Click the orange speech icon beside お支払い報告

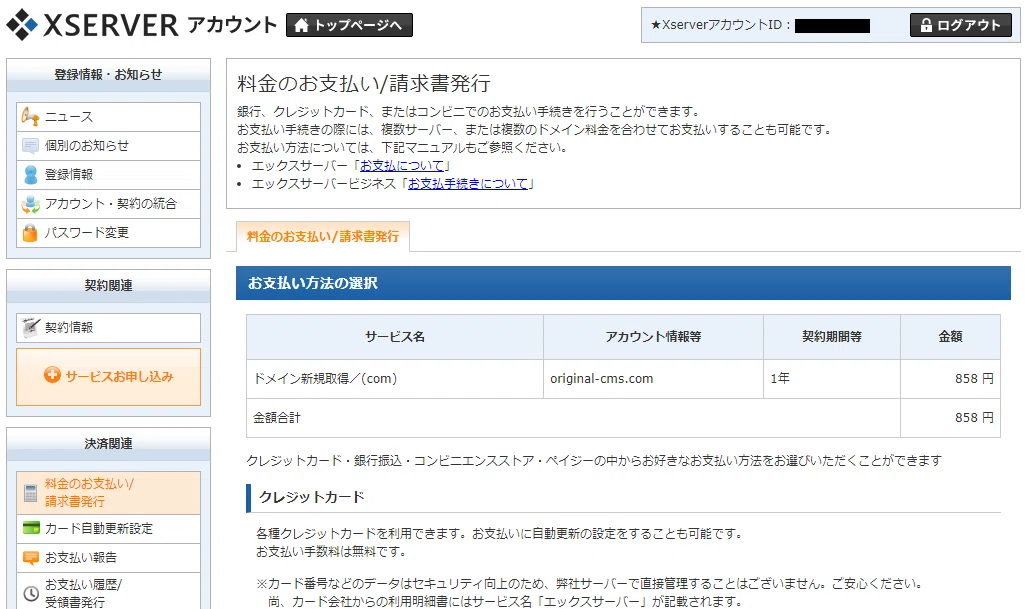31,557
